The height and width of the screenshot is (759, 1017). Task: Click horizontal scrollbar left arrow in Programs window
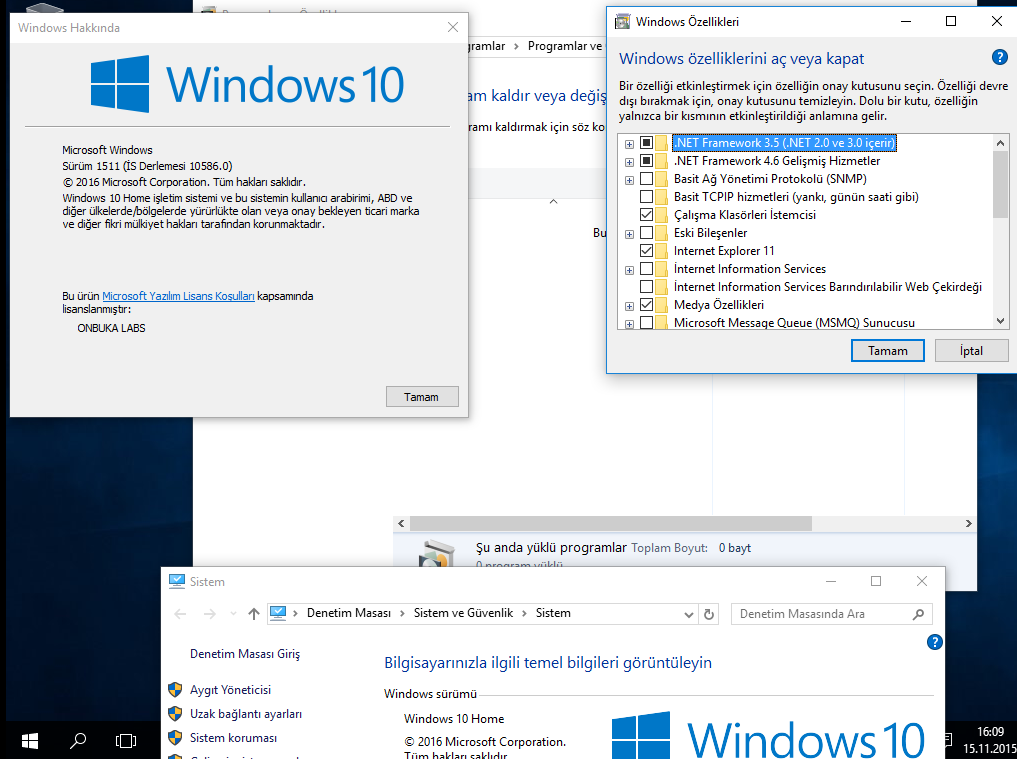[401, 524]
